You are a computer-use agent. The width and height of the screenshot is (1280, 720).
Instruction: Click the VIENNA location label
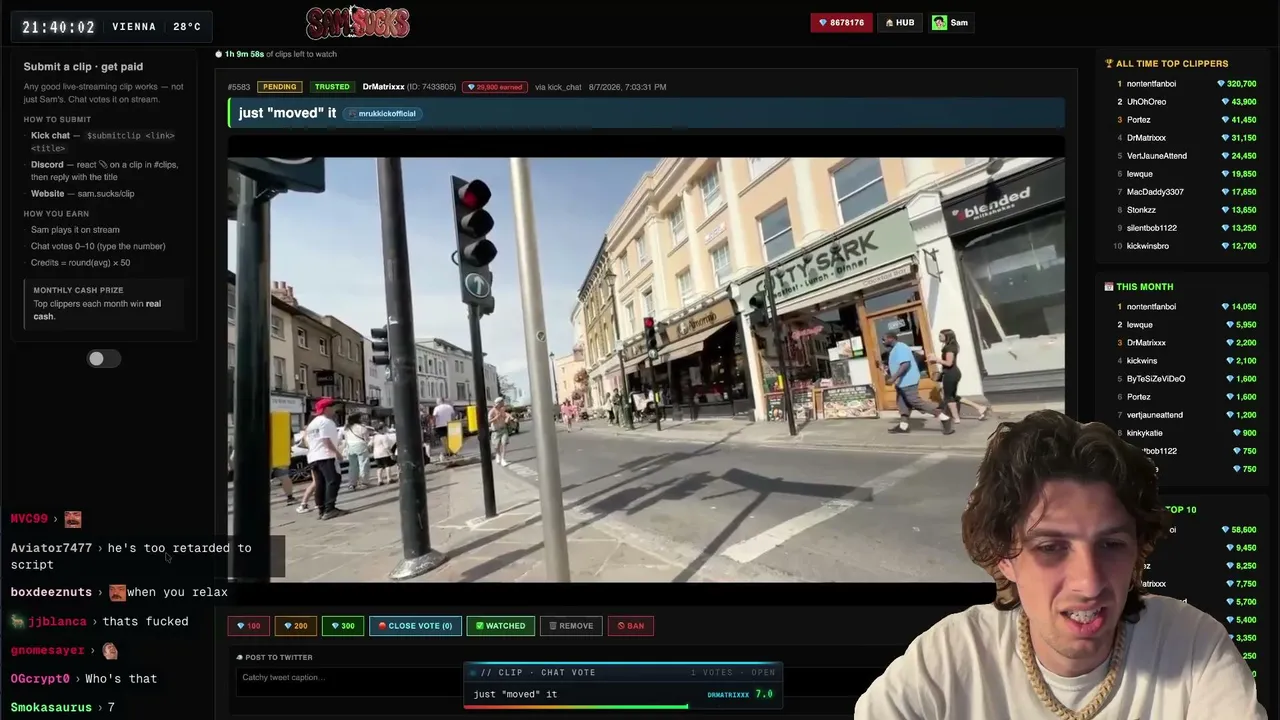[x=134, y=27]
